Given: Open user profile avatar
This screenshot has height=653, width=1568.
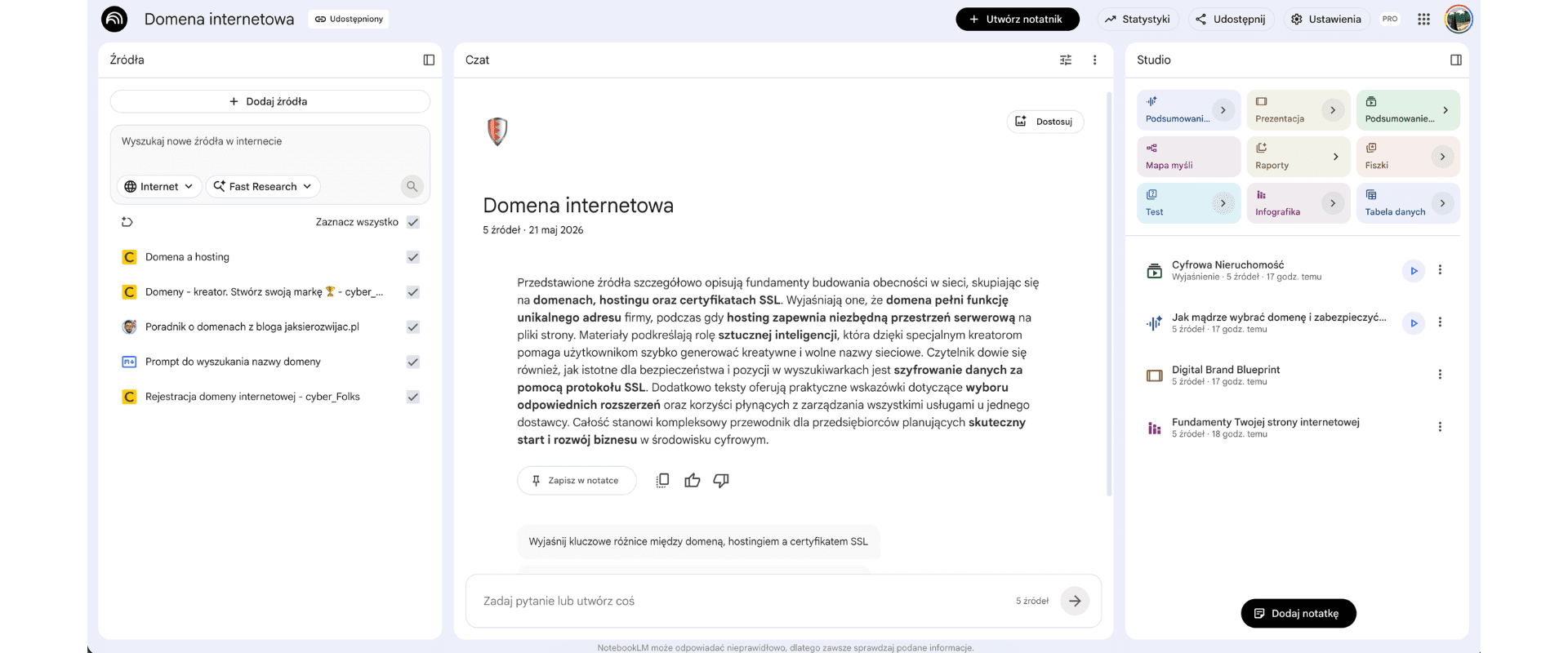Looking at the screenshot, I should pos(1459,19).
